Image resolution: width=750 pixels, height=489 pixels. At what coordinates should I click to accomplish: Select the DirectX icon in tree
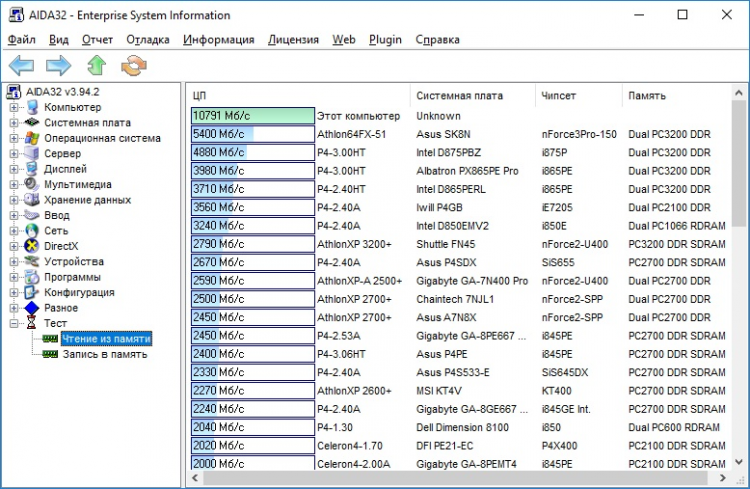[33, 246]
